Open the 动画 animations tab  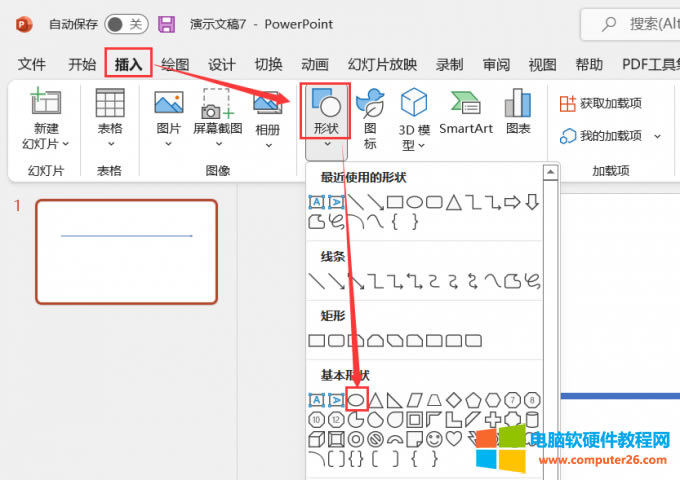(315, 64)
